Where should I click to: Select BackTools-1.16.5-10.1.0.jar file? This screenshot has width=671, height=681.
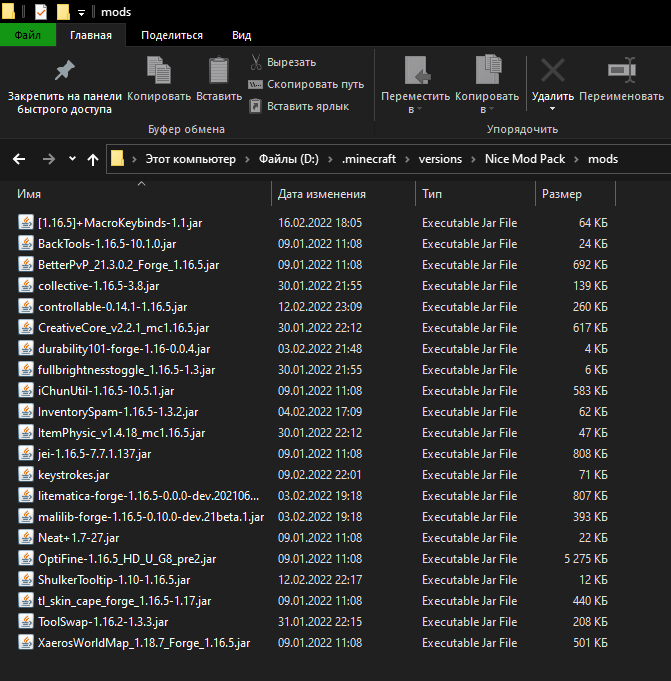[x=107, y=244]
